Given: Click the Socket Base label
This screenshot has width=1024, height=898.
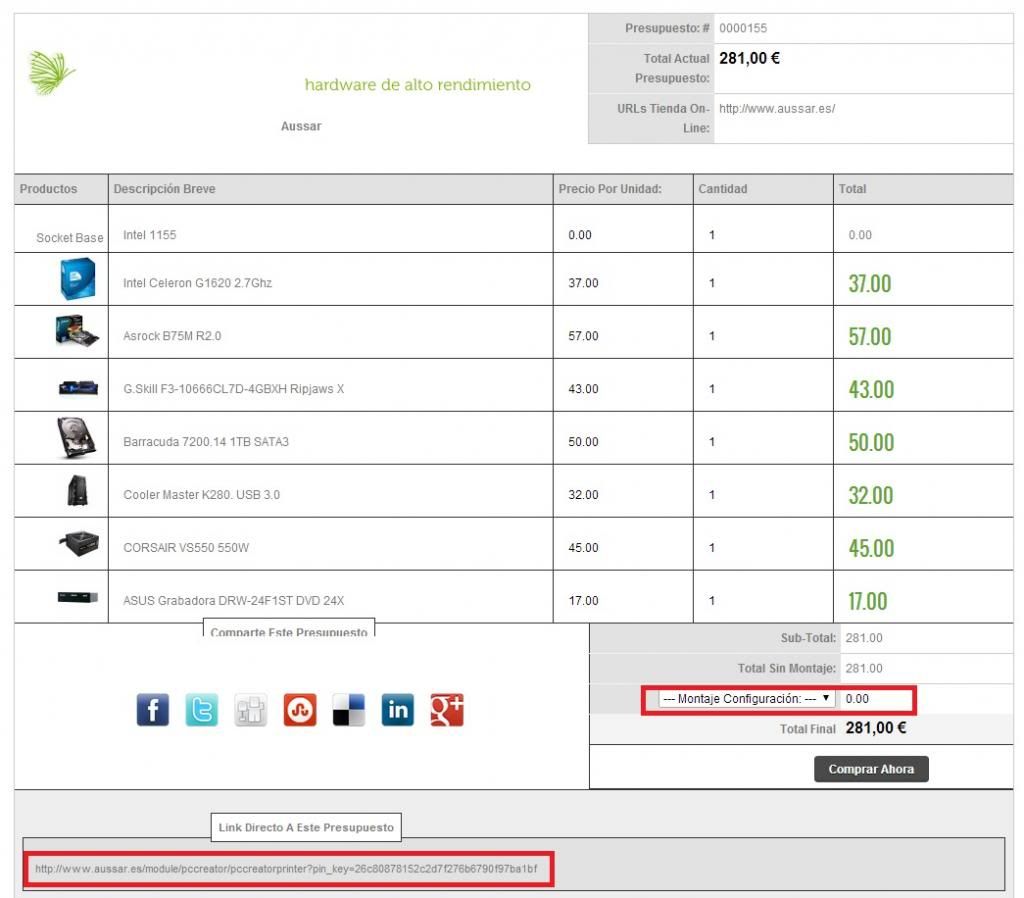Looking at the screenshot, I should point(69,238).
